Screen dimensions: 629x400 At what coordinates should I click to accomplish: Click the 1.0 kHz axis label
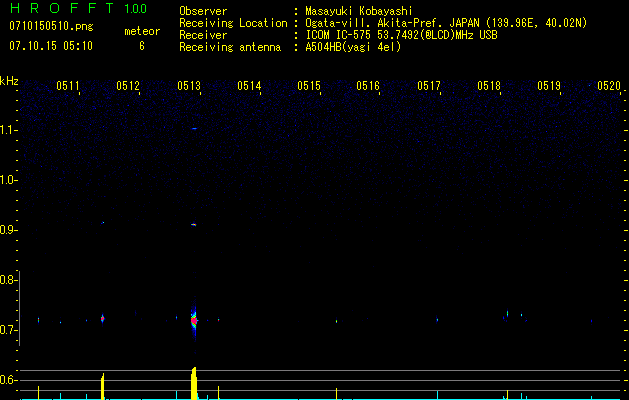tap(7, 180)
